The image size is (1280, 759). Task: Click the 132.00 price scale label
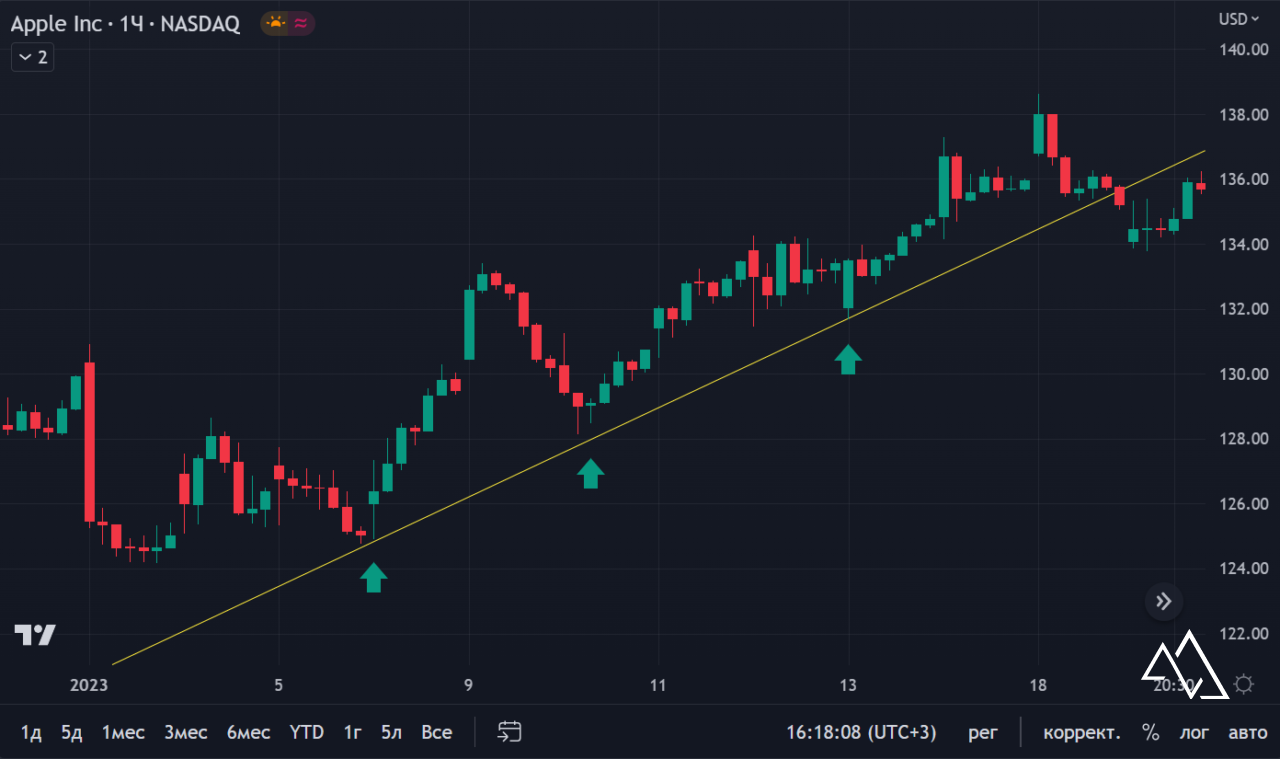(x=1243, y=309)
